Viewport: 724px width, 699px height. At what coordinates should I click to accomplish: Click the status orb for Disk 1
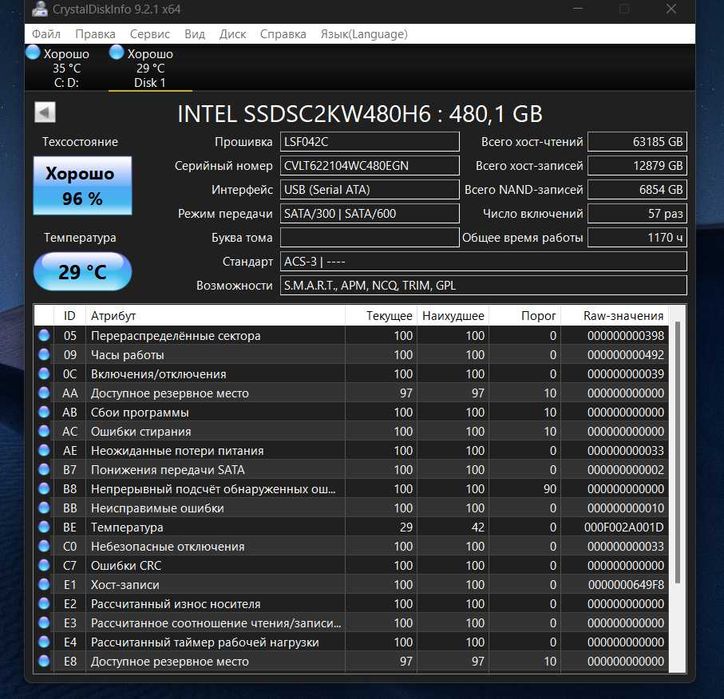coord(116,52)
